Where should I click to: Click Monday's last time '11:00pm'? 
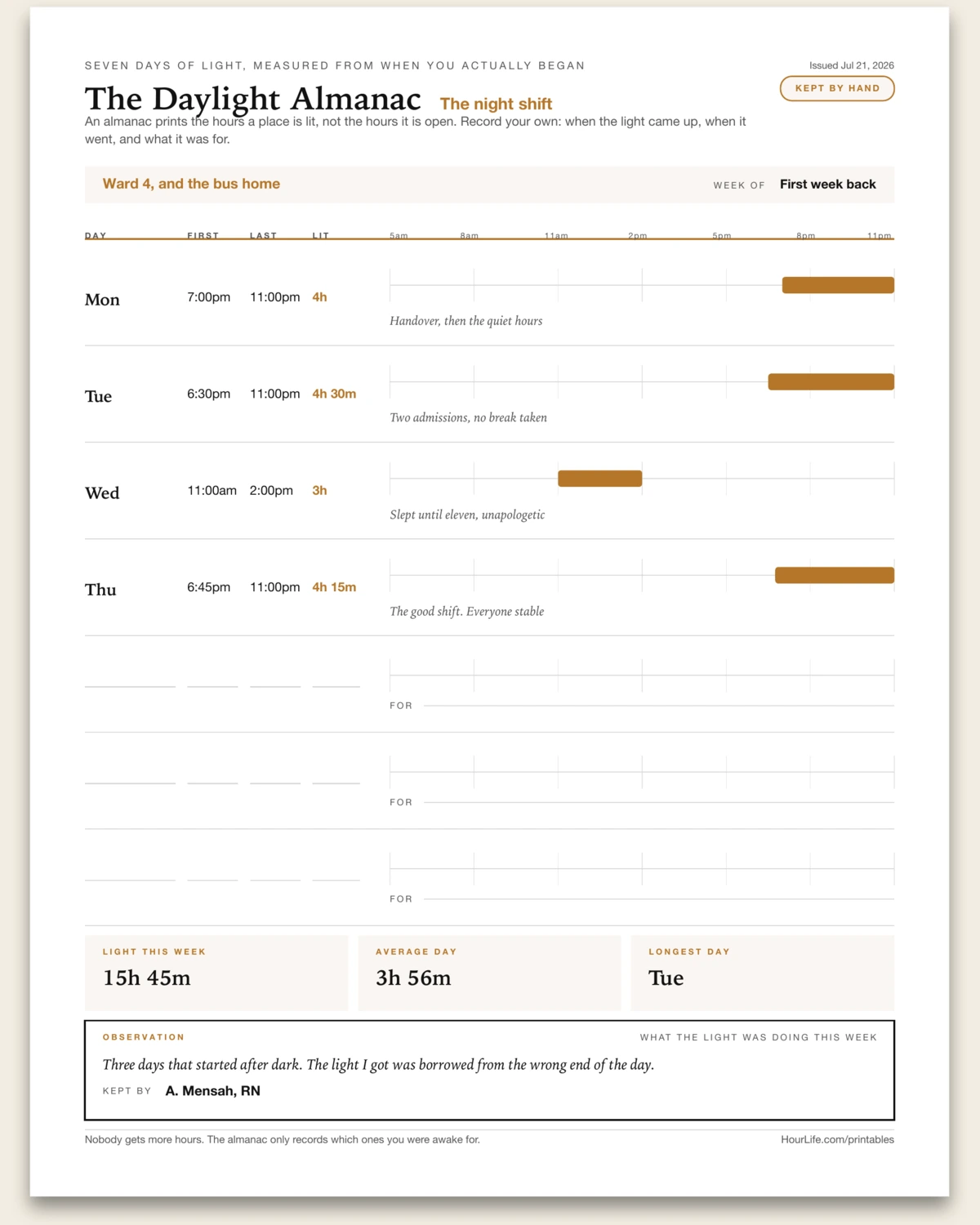click(x=274, y=297)
